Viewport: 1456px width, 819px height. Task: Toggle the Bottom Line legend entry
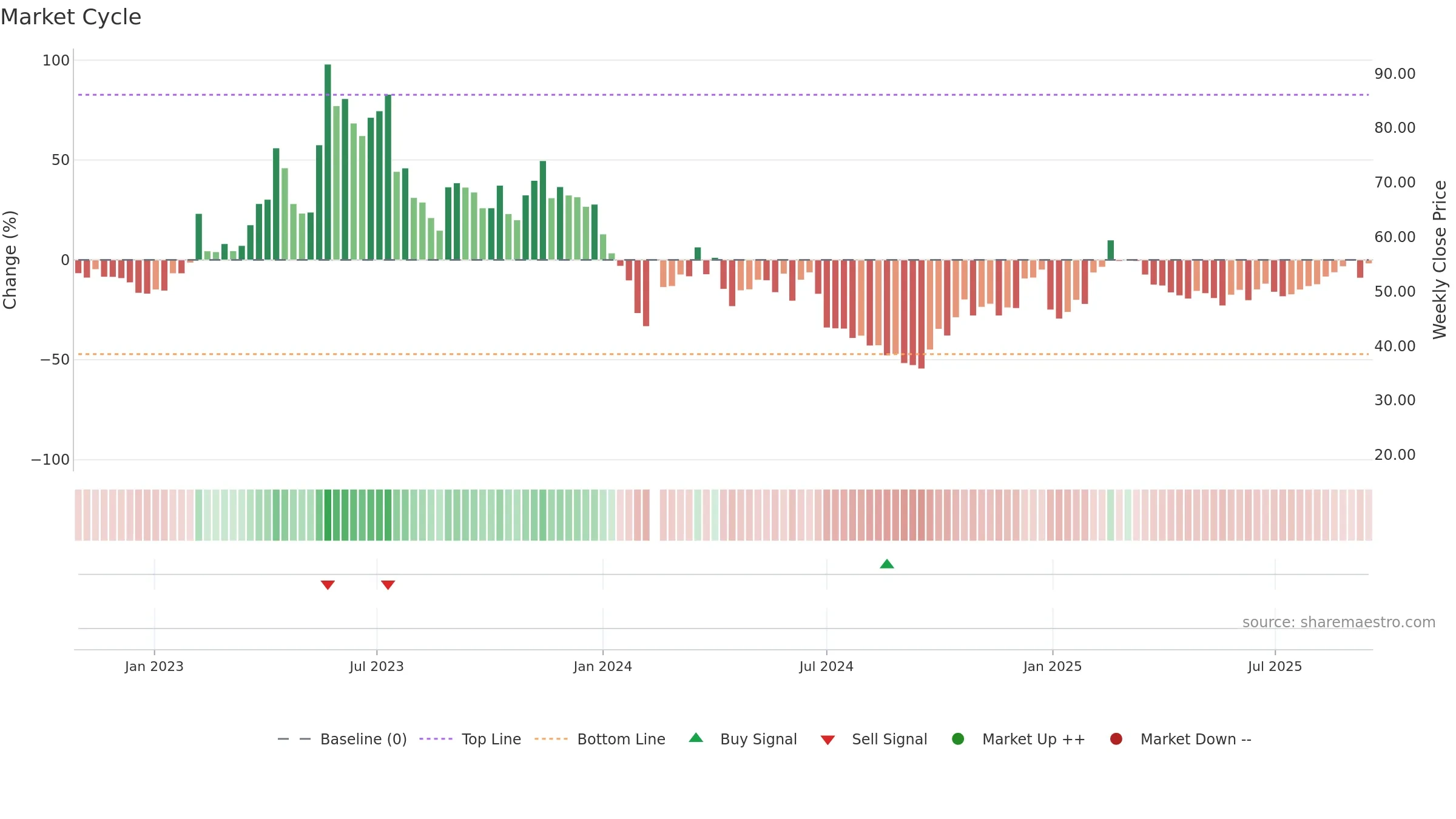600,739
